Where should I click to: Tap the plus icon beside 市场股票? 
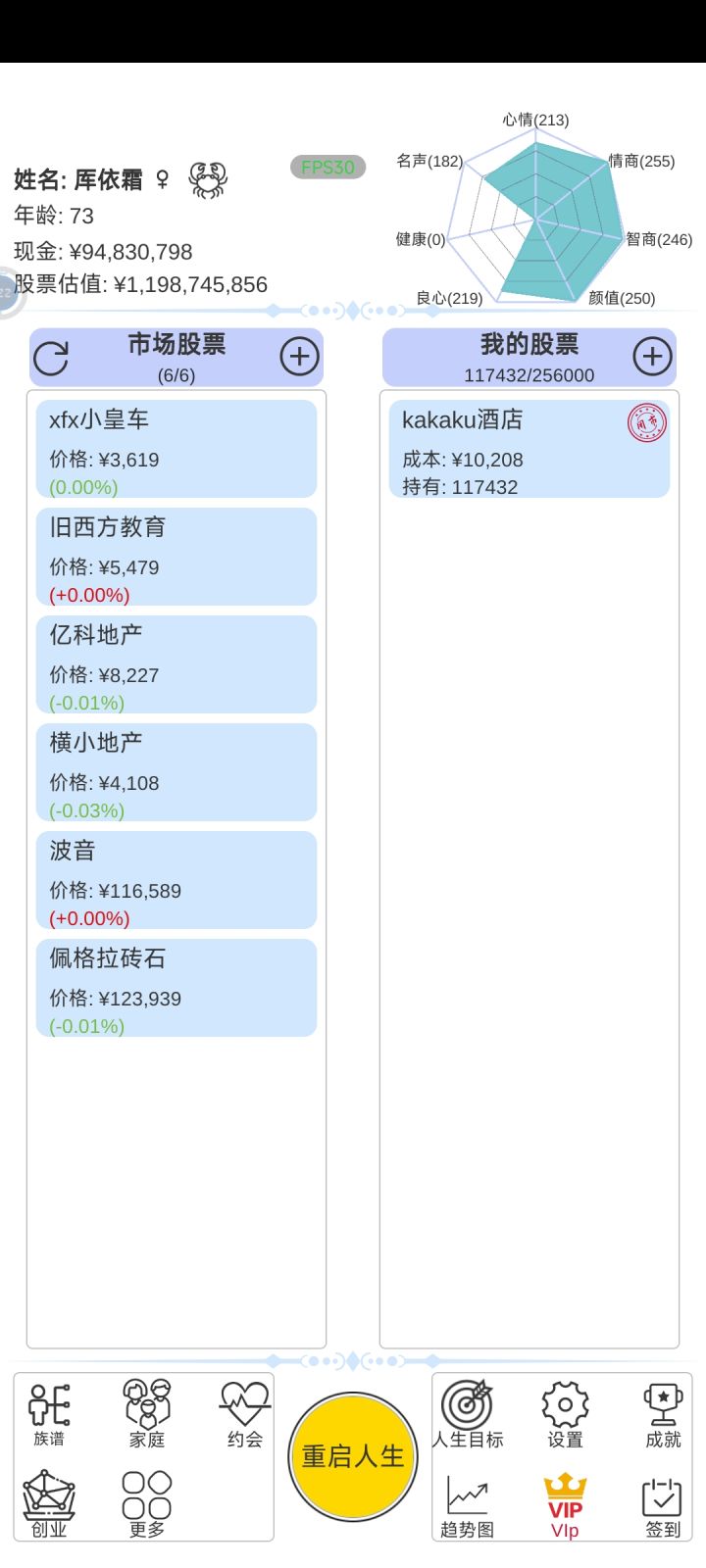299,357
